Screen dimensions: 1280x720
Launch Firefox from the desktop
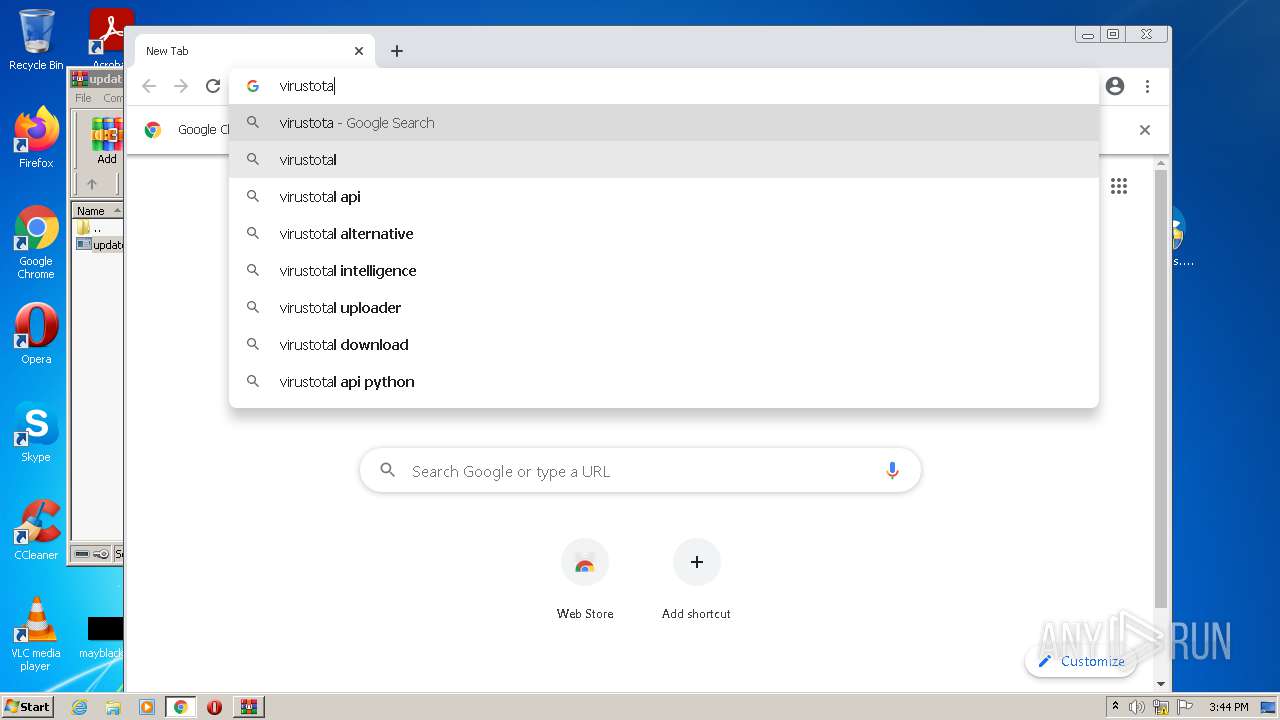[36, 138]
